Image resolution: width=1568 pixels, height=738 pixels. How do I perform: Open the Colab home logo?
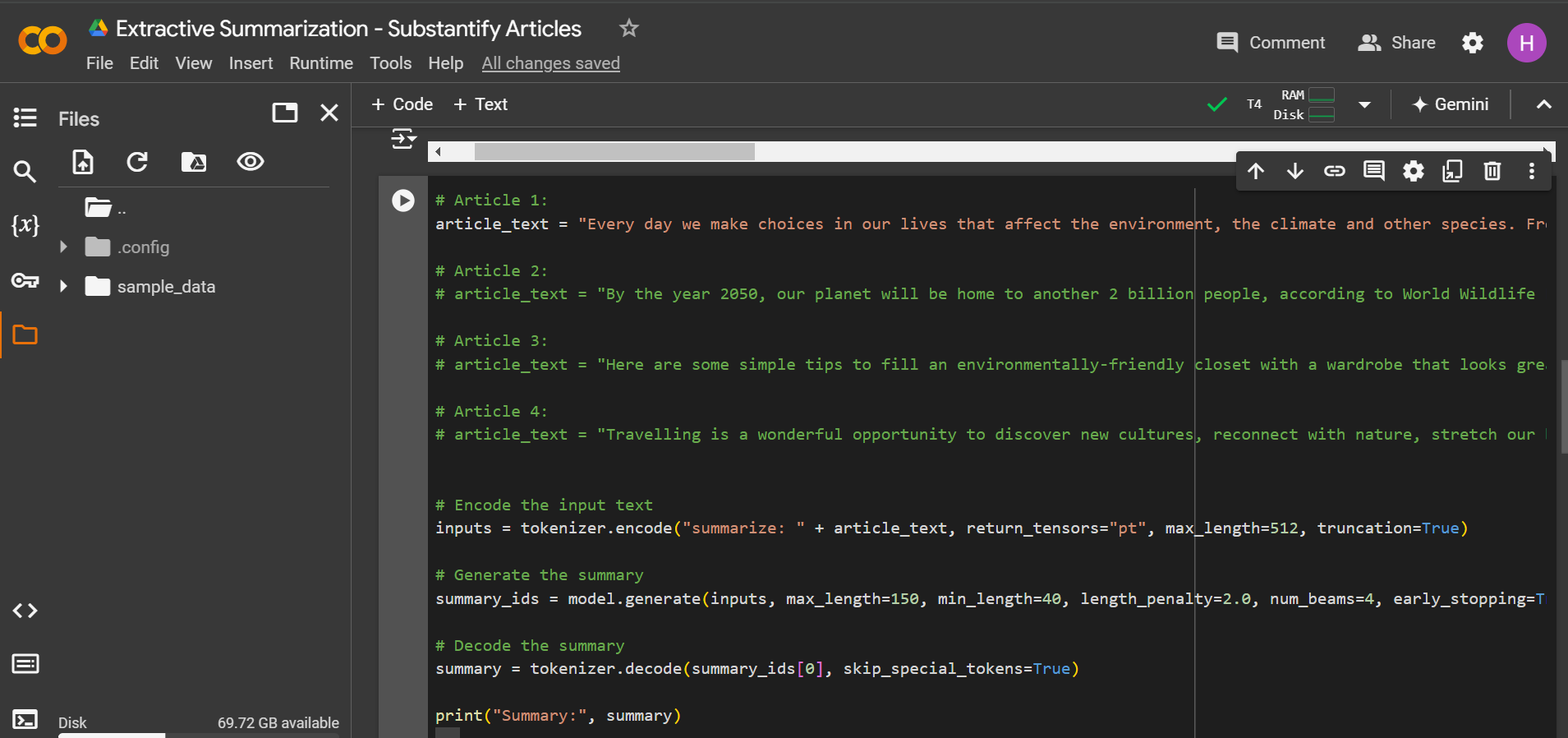click(x=43, y=40)
